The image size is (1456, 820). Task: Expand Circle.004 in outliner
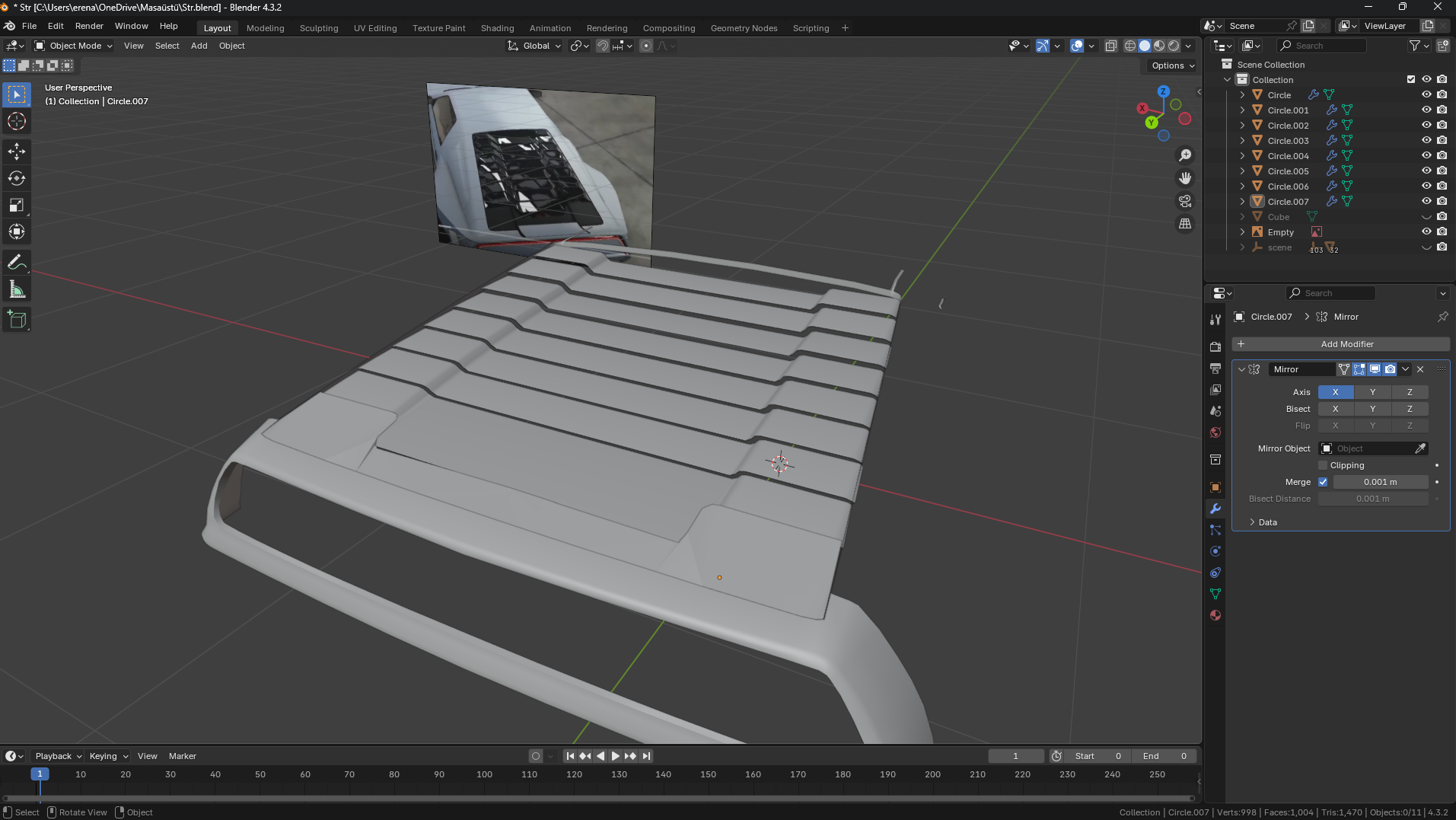(1242, 156)
